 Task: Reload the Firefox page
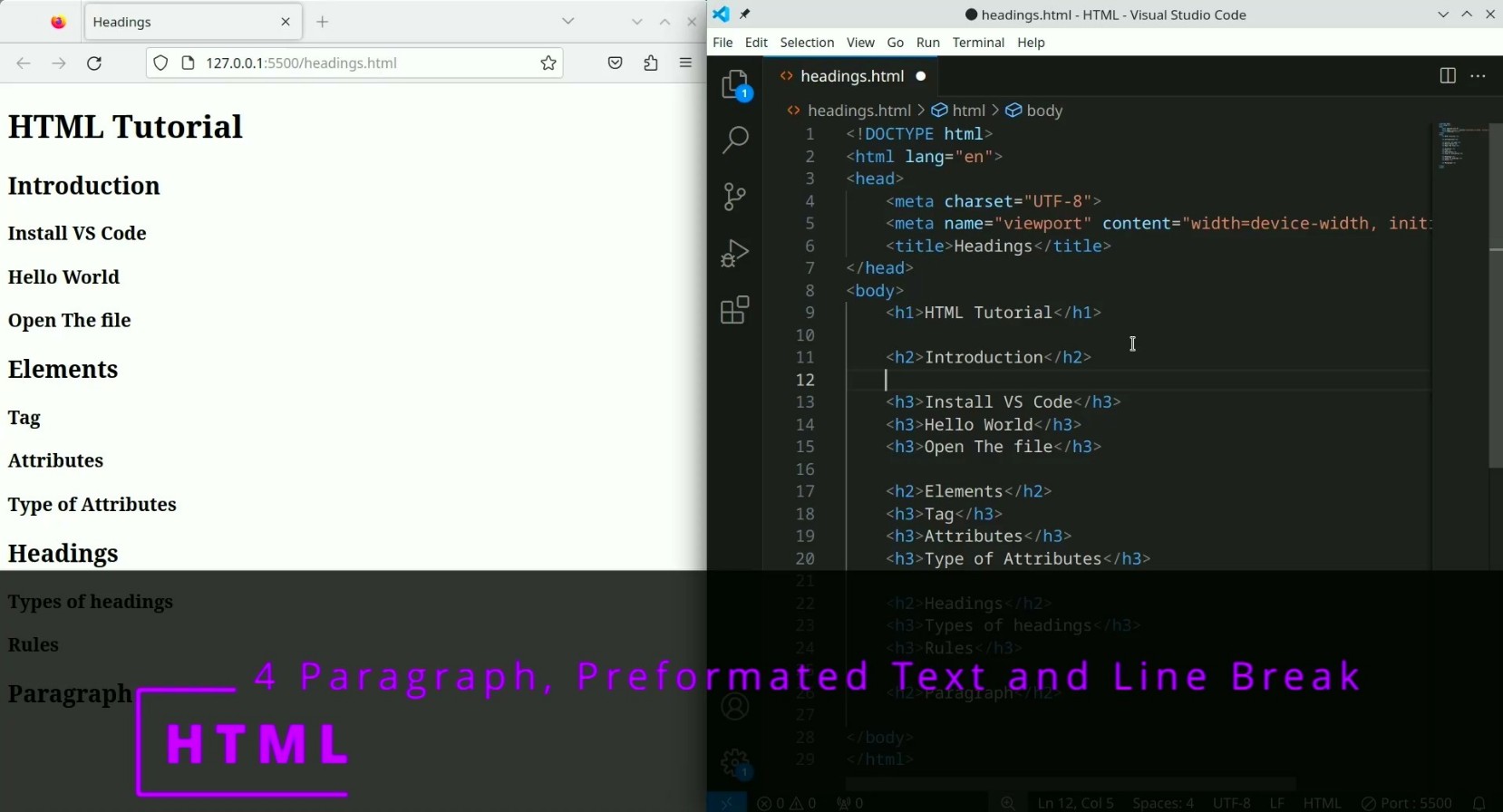(94, 63)
